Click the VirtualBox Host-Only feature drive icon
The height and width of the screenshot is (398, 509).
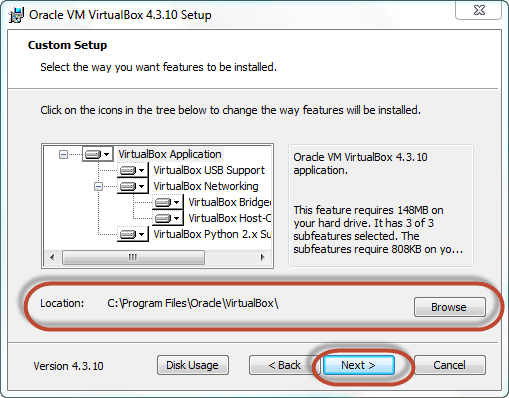point(168,218)
